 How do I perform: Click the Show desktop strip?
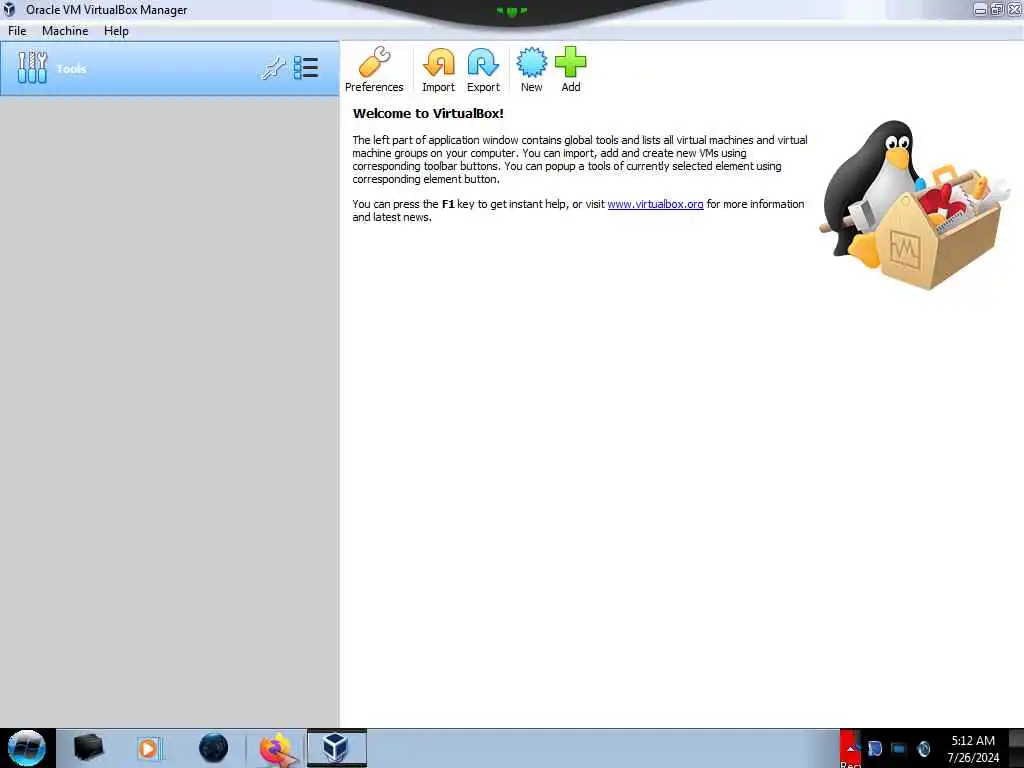(1016, 748)
